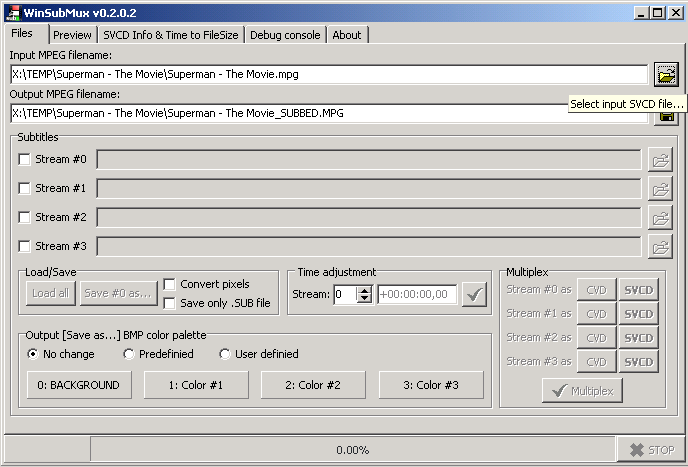Click the Input MPEG filename text field
This screenshot has width=688, height=467.
click(x=328, y=74)
